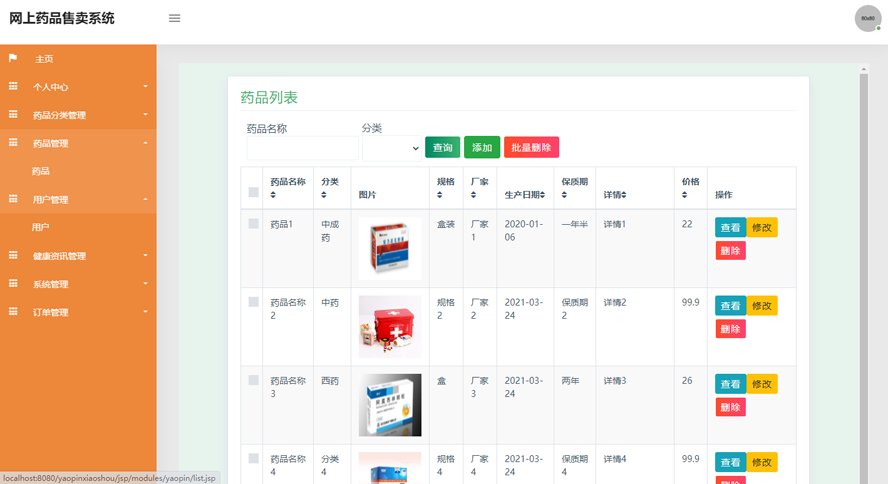This screenshot has height=484, width=888.
Task: Collapse 药品管理 menu arrow
Action: click(146, 143)
